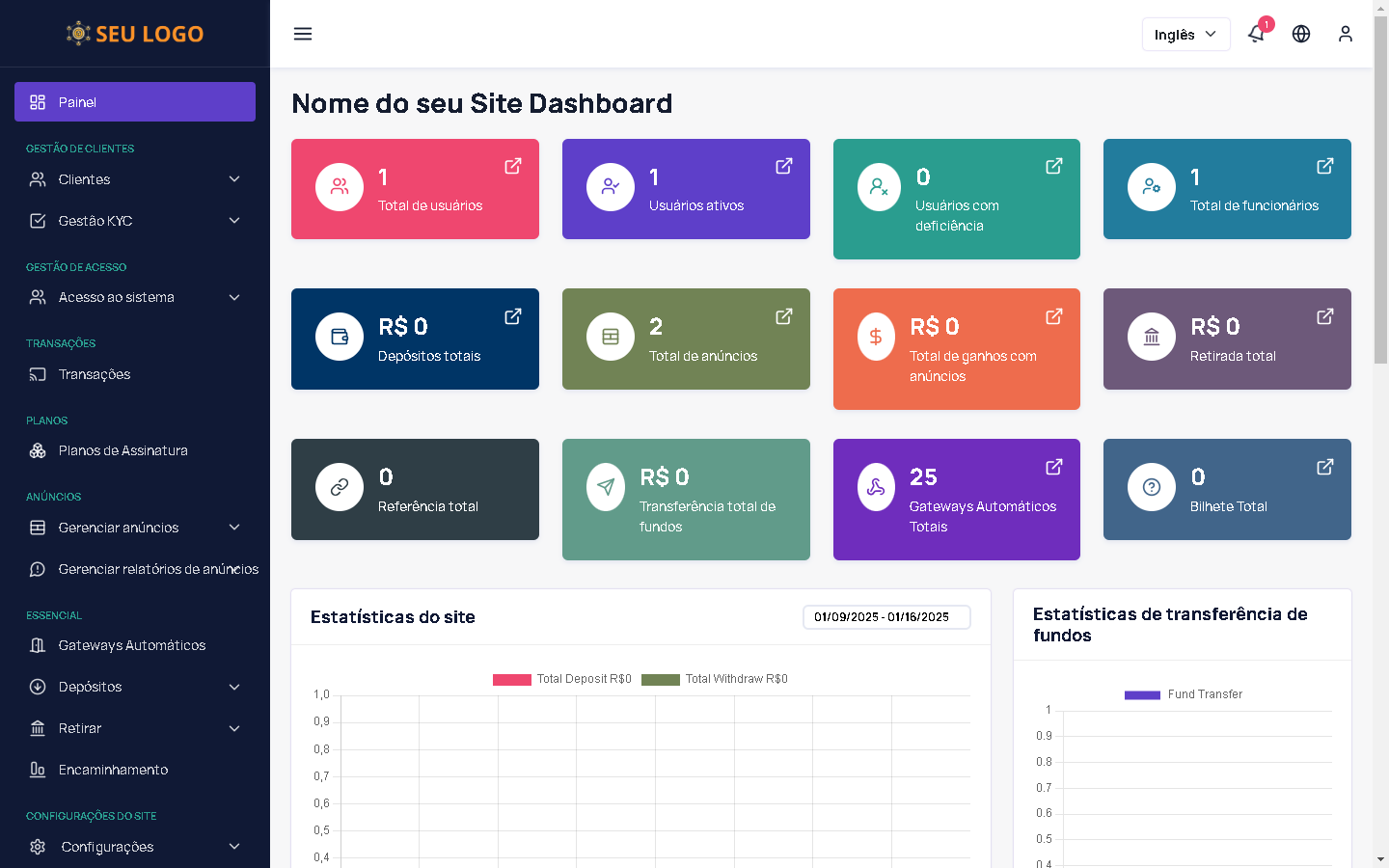Toggle Fund Transfer legend in chart

point(1184,694)
